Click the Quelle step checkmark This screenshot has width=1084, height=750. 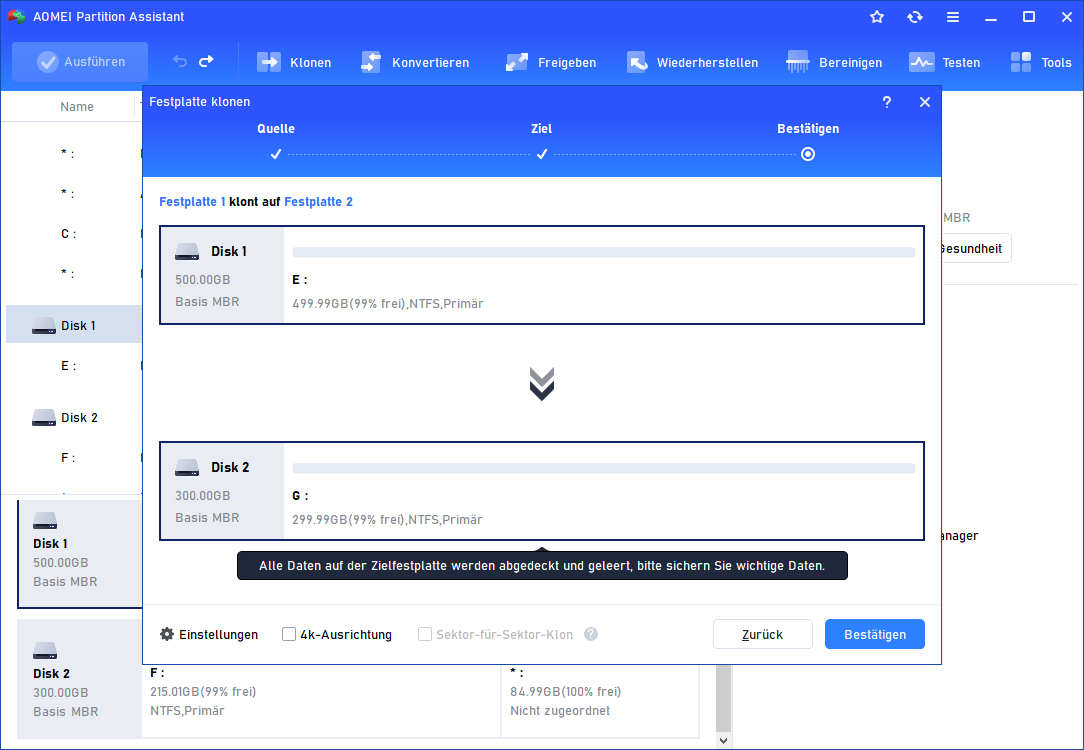click(x=276, y=154)
